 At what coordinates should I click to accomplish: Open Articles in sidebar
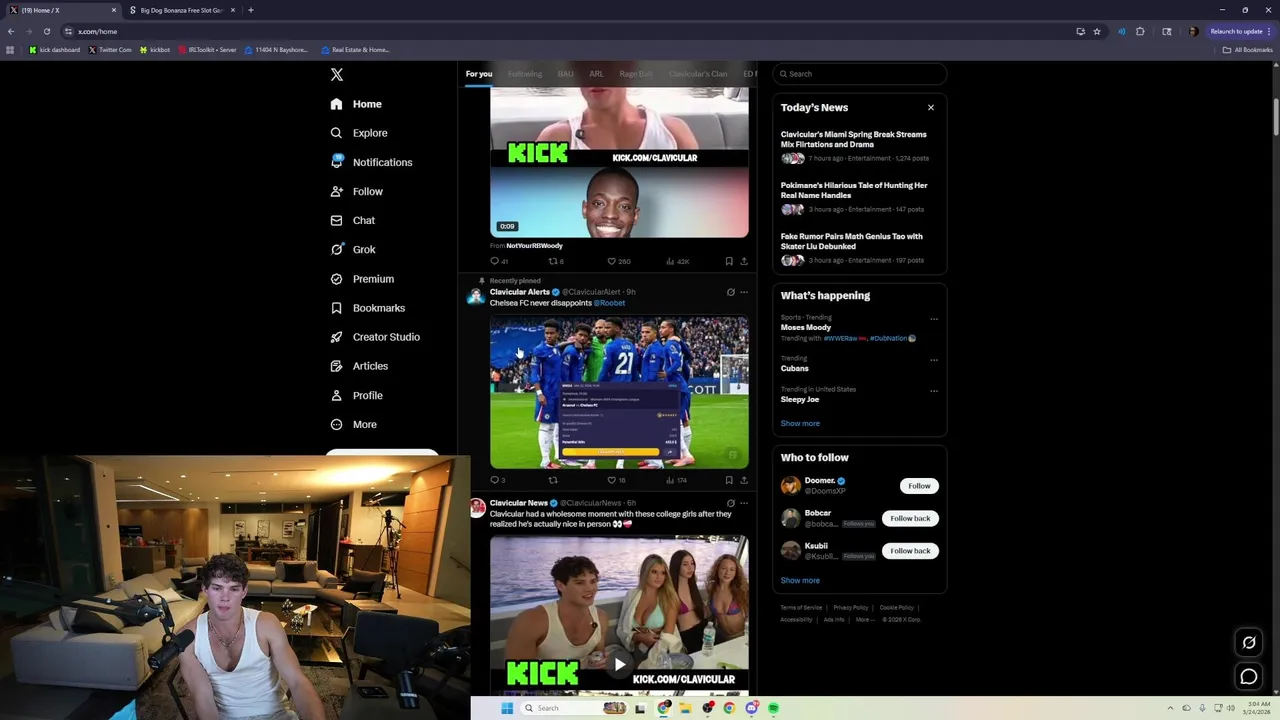click(359, 366)
